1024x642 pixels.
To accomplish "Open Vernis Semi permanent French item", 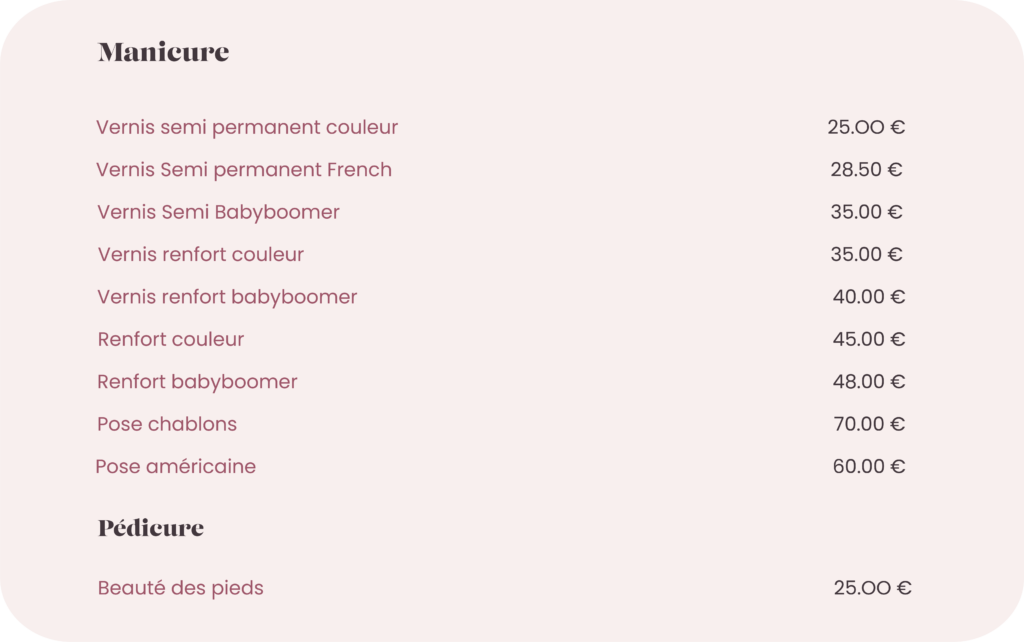I will [x=244, y=170].
